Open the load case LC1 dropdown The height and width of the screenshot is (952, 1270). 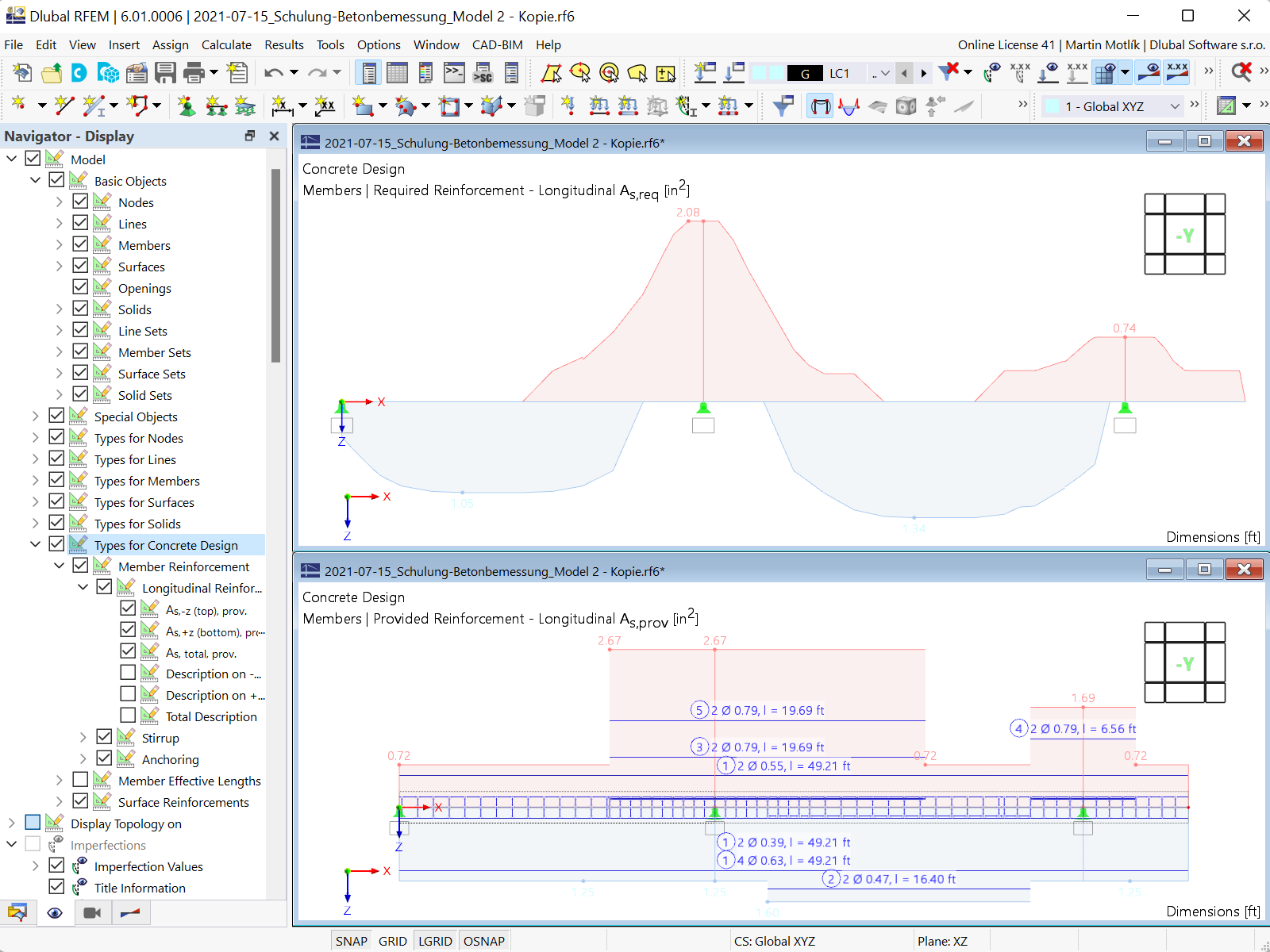click(883, 73)
